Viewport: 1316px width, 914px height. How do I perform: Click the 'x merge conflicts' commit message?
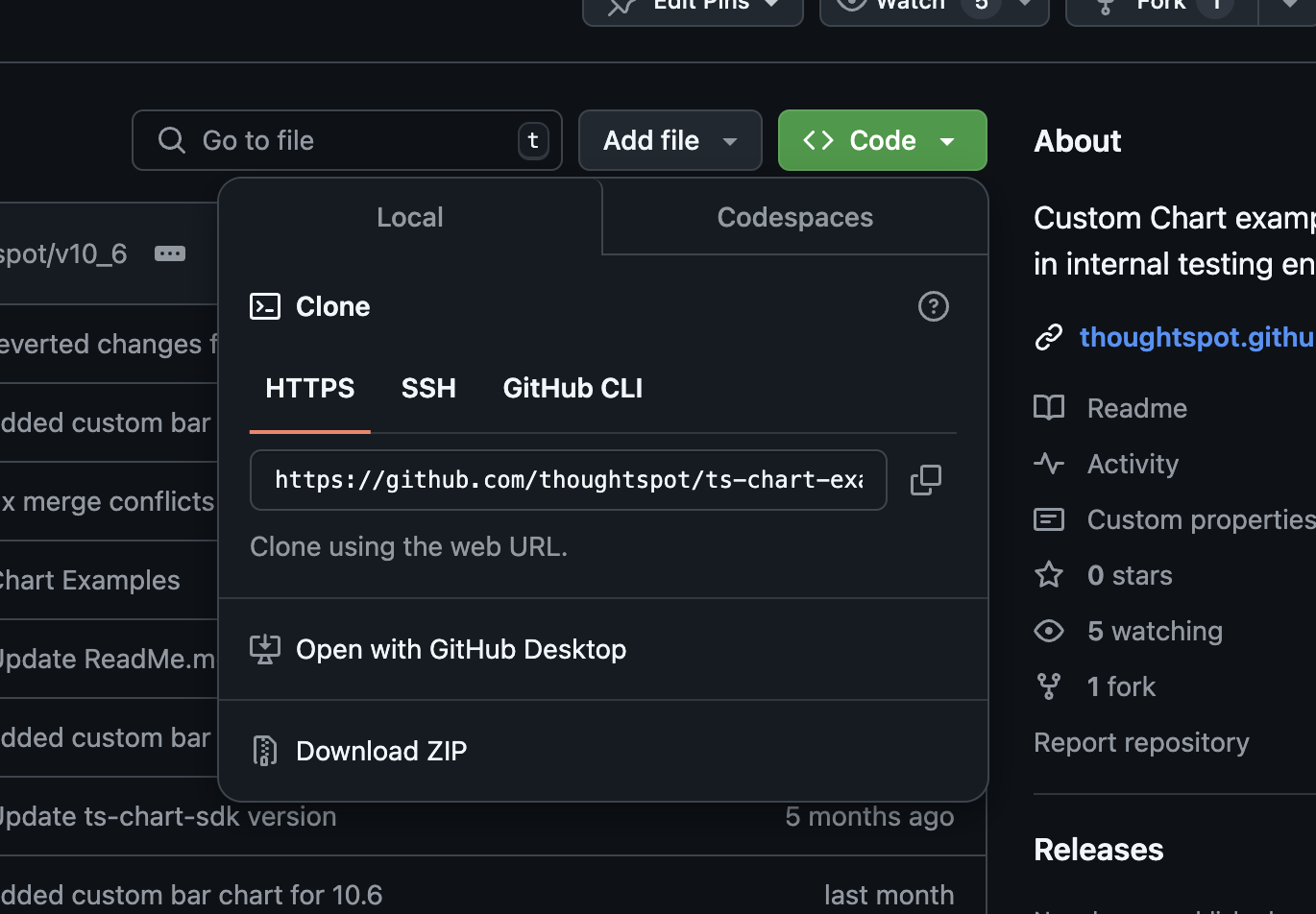(107, 502)
